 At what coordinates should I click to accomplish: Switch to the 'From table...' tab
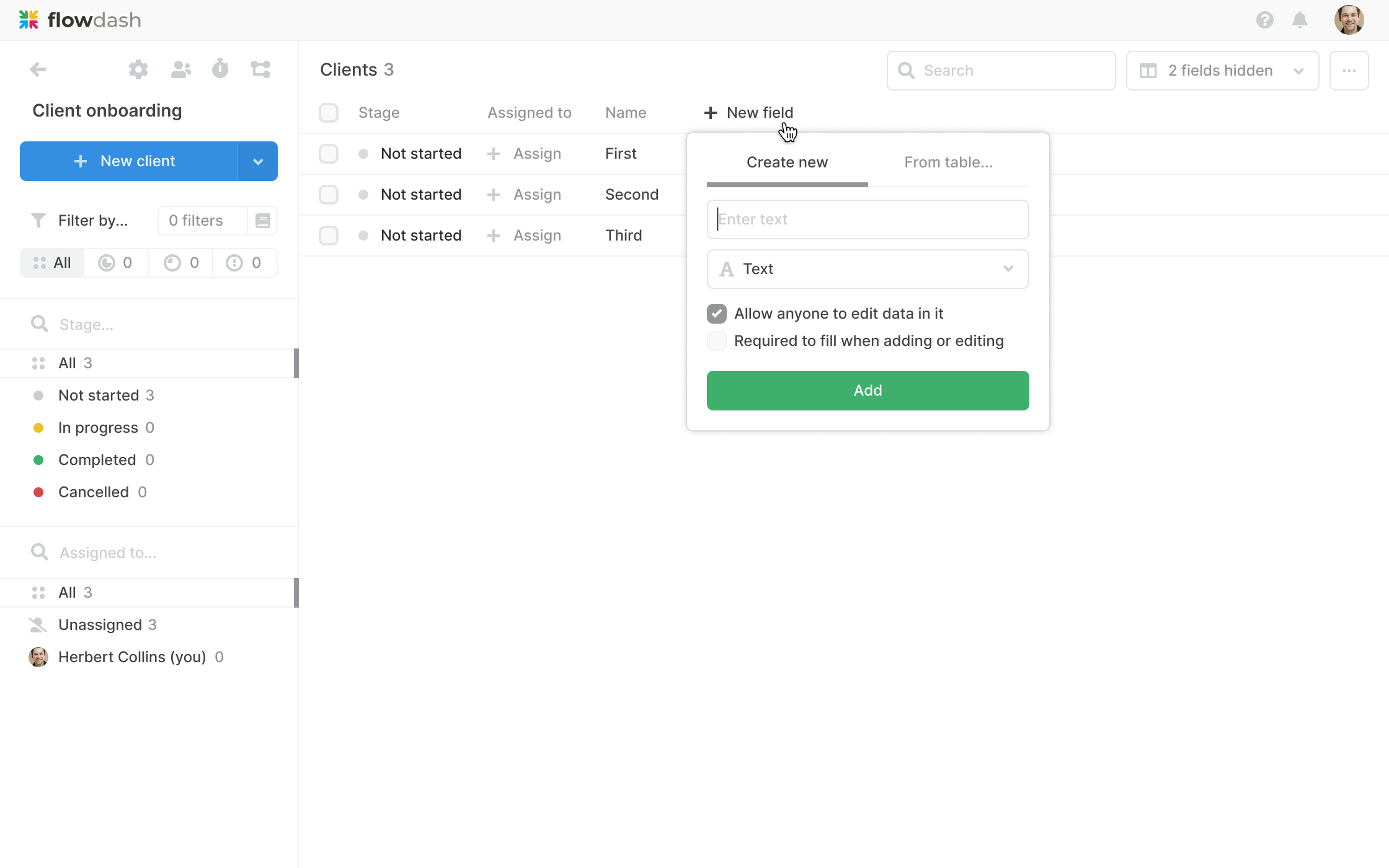[x=948, y=162]
